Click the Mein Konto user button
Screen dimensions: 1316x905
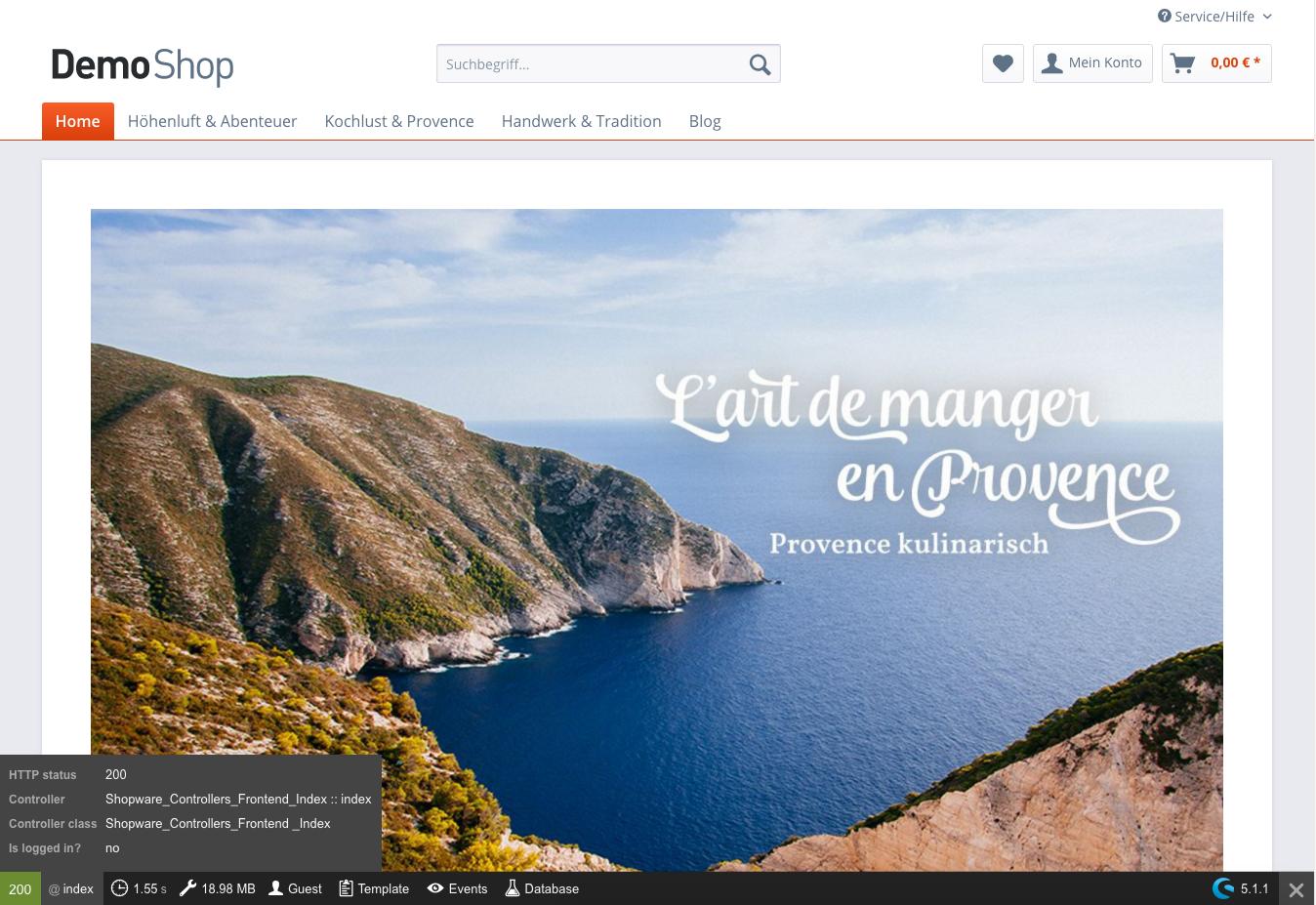[x=1092, y=63]
